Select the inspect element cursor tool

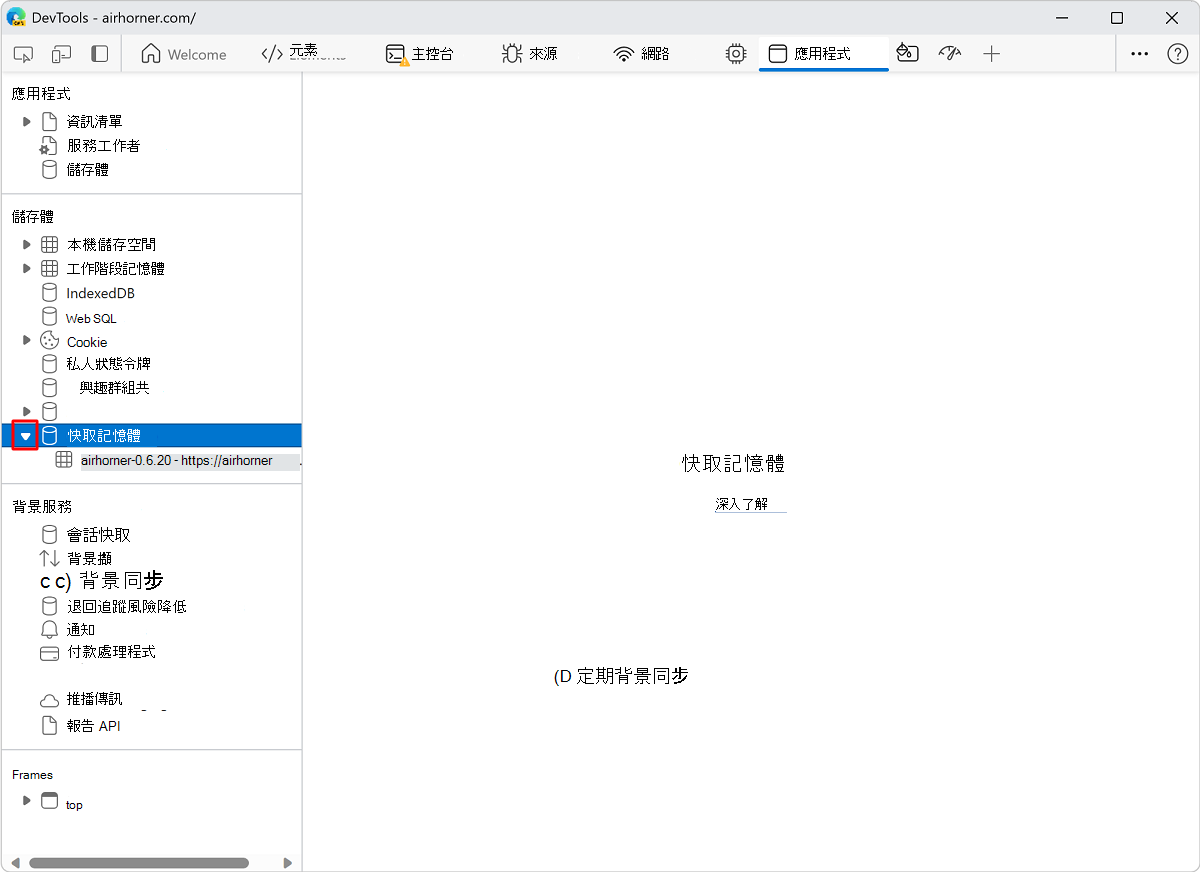tap(22, 54)
